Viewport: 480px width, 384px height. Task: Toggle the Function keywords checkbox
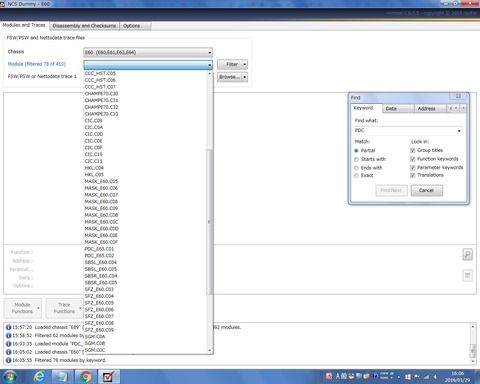click(413, 159)
